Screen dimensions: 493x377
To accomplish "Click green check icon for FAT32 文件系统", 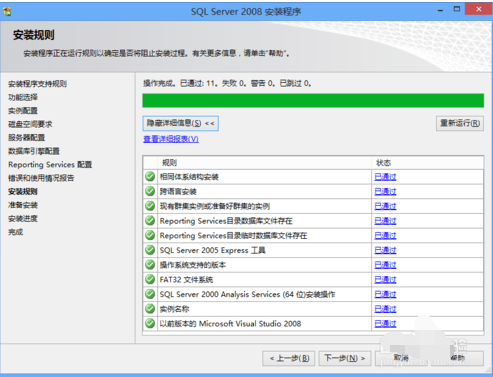I will pos(150,279).
